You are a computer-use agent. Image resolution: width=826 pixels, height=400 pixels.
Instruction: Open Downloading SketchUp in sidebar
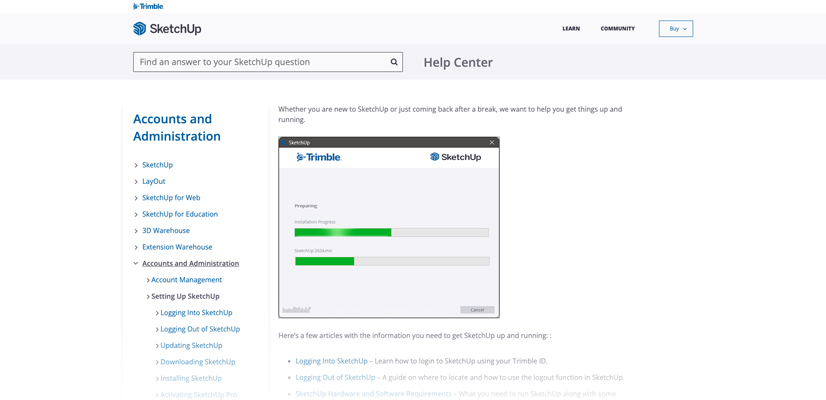198,362
